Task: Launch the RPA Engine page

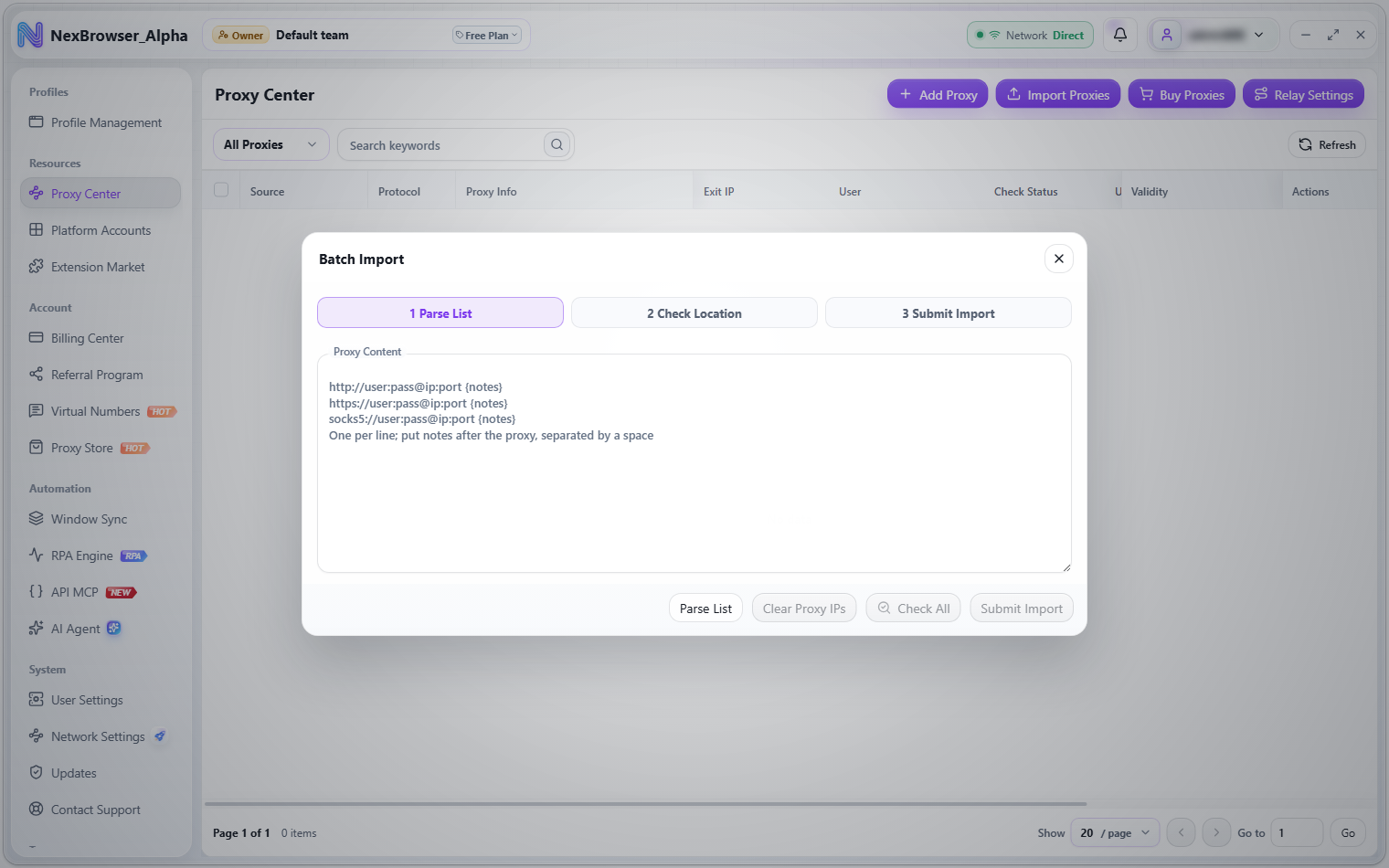Action: (101, 556)
